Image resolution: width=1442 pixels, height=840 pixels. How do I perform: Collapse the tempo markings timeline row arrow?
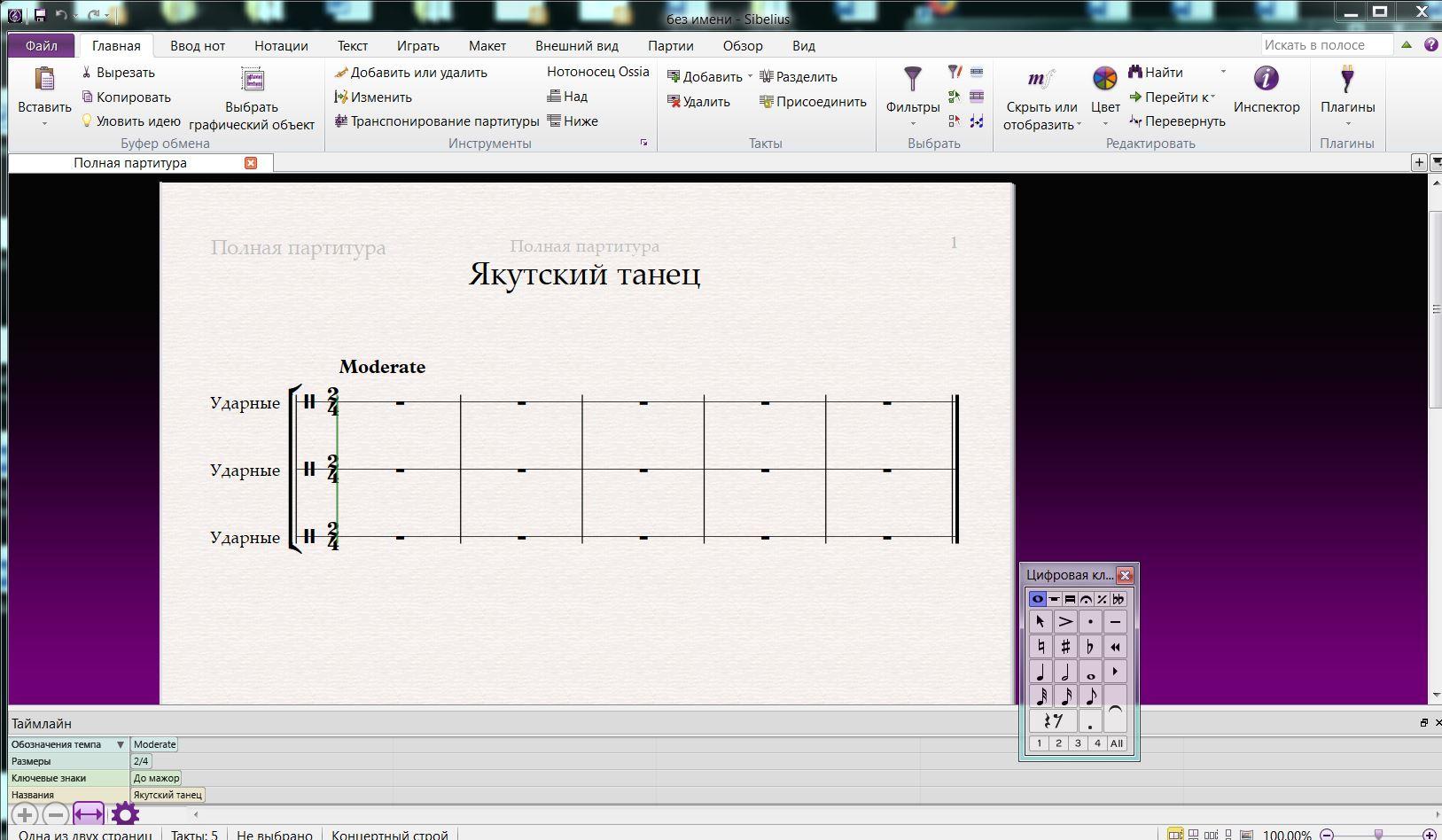point(121,744)
